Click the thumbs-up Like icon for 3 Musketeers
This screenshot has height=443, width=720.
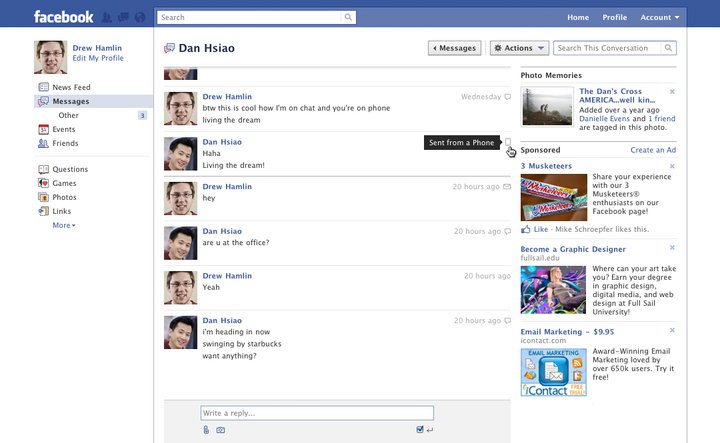pos(526,229)
